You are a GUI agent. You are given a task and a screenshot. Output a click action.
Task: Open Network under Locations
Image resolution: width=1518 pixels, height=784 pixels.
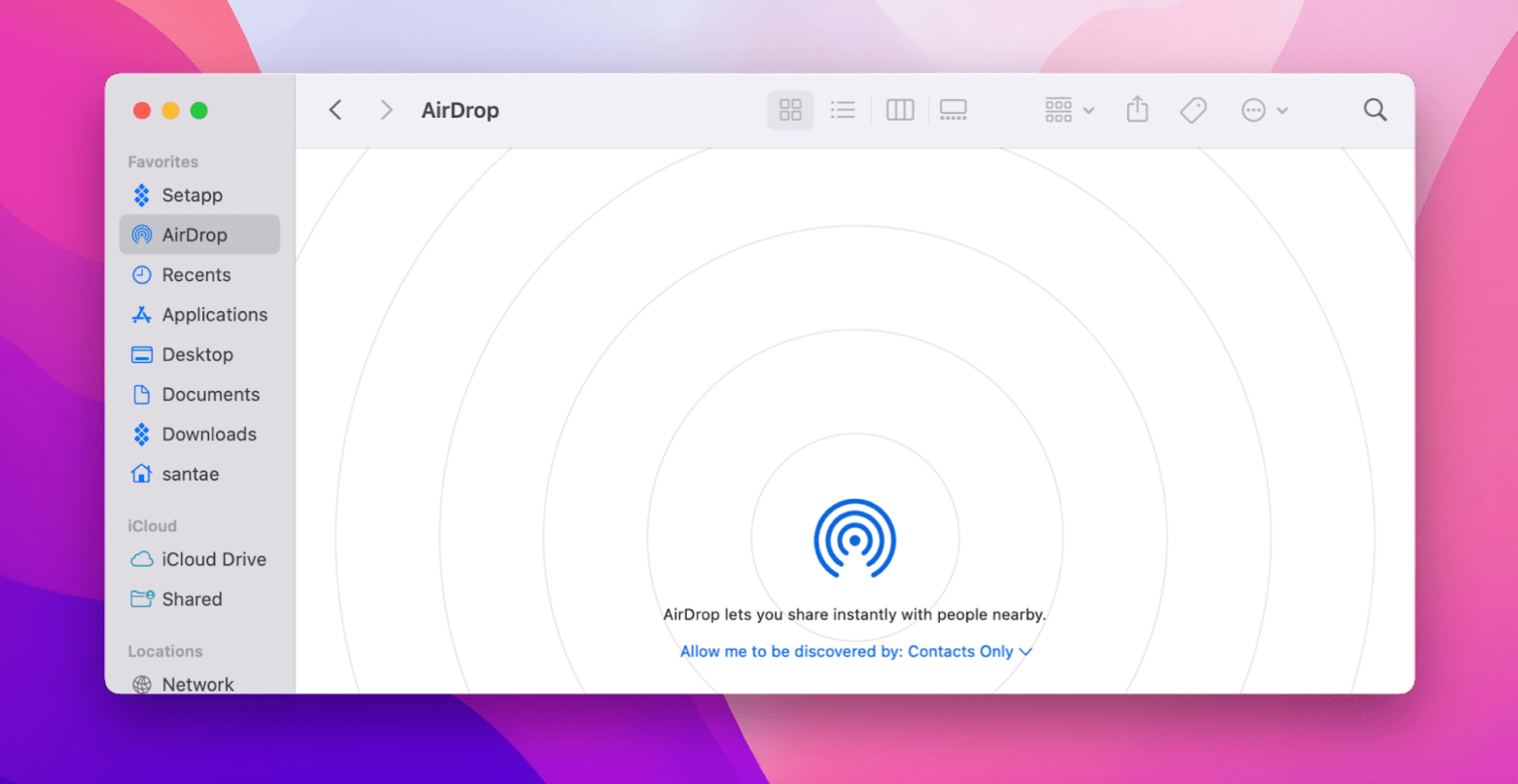[198, 683]
